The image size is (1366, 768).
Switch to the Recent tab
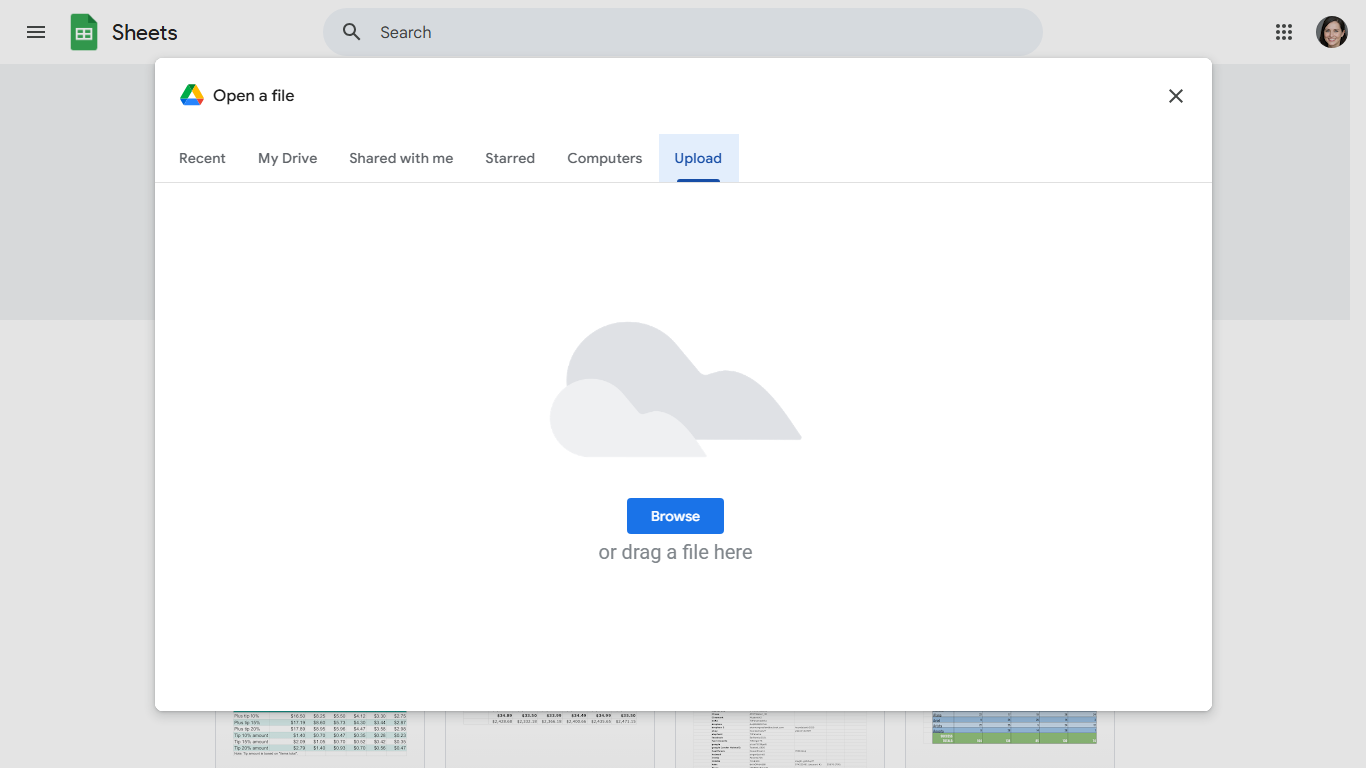[202, 157]
